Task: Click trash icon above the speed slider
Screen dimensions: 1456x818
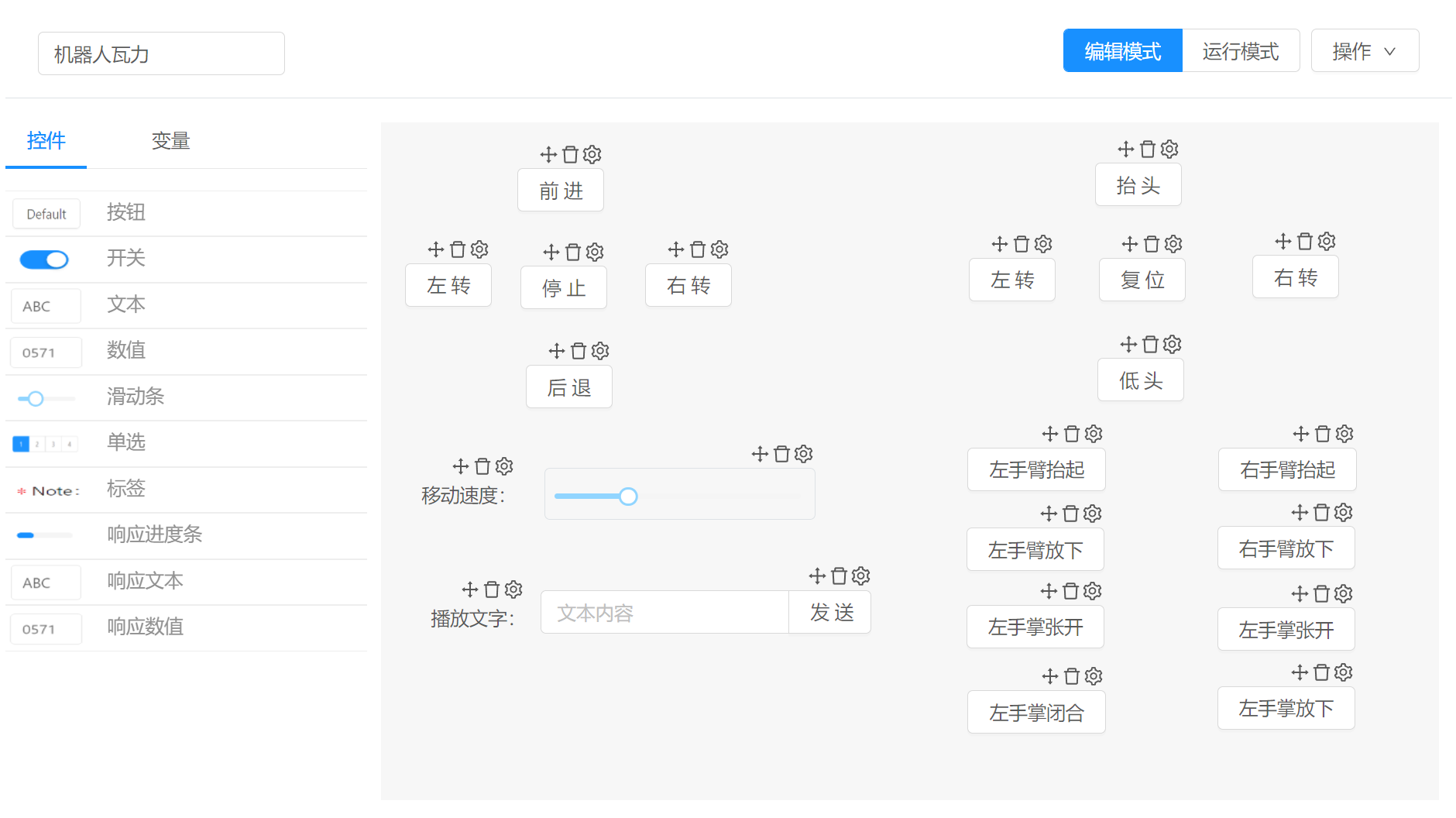Action: (x=782, y=455)
